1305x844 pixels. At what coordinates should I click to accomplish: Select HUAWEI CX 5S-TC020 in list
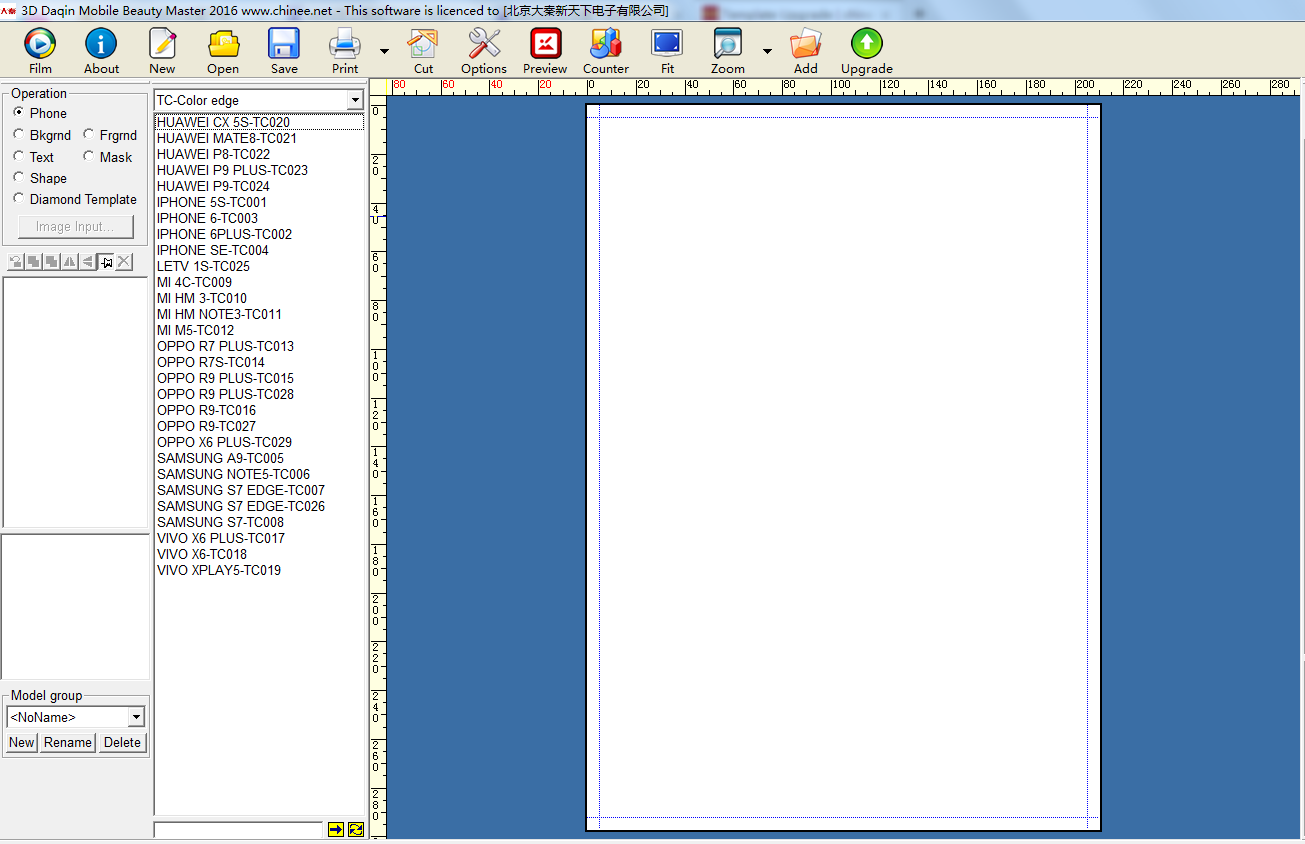pos(259,122)
